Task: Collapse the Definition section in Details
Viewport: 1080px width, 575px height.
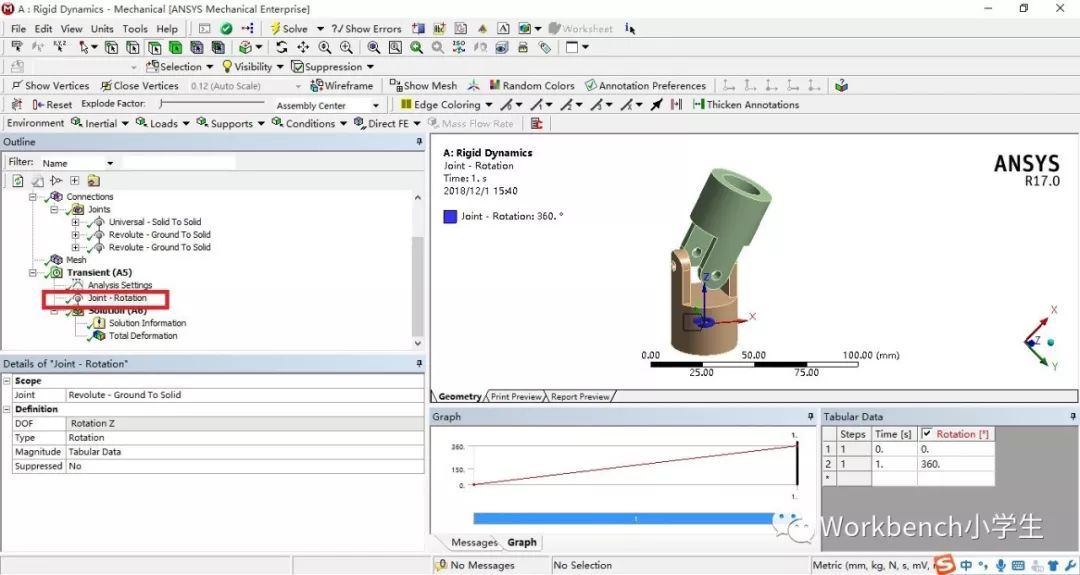Action: click(x=6, y=409)
